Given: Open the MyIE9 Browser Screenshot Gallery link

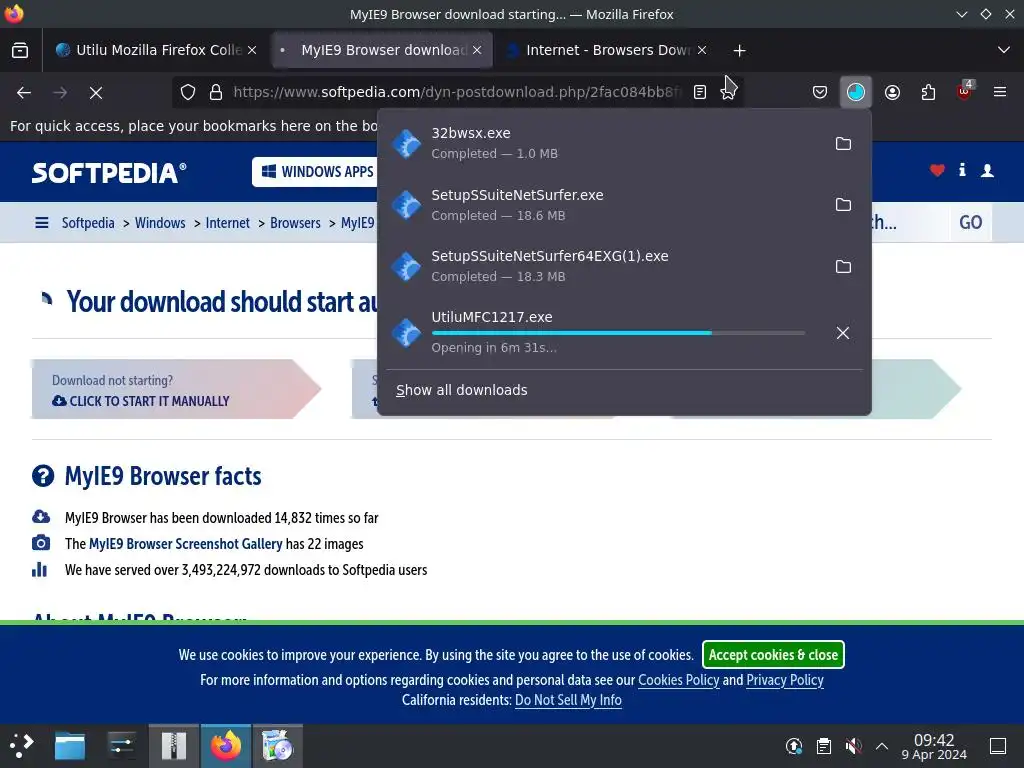Looking at the screenshot, I should point(185,544).
